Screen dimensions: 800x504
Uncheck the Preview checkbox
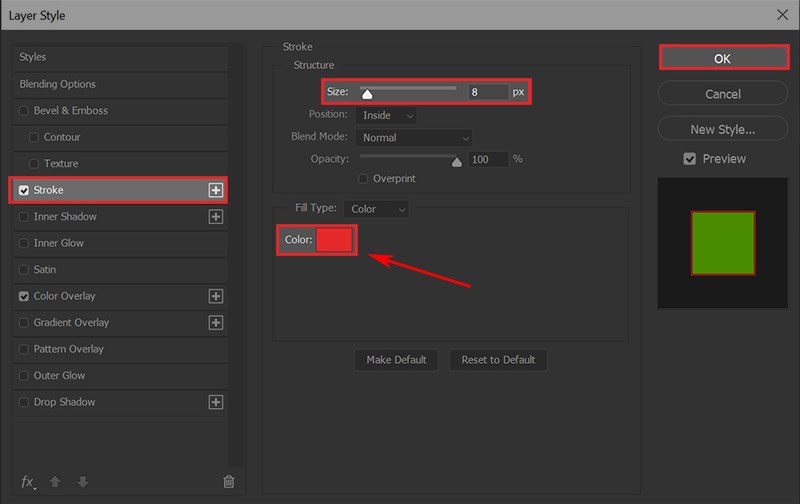coord(689,159)
